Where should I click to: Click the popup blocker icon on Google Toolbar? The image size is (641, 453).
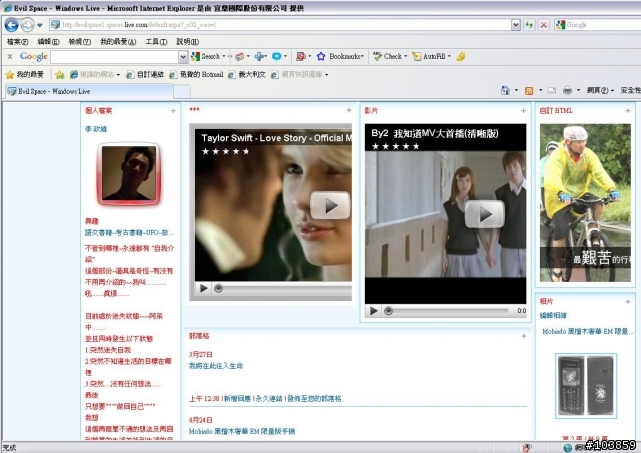point(301,56)
